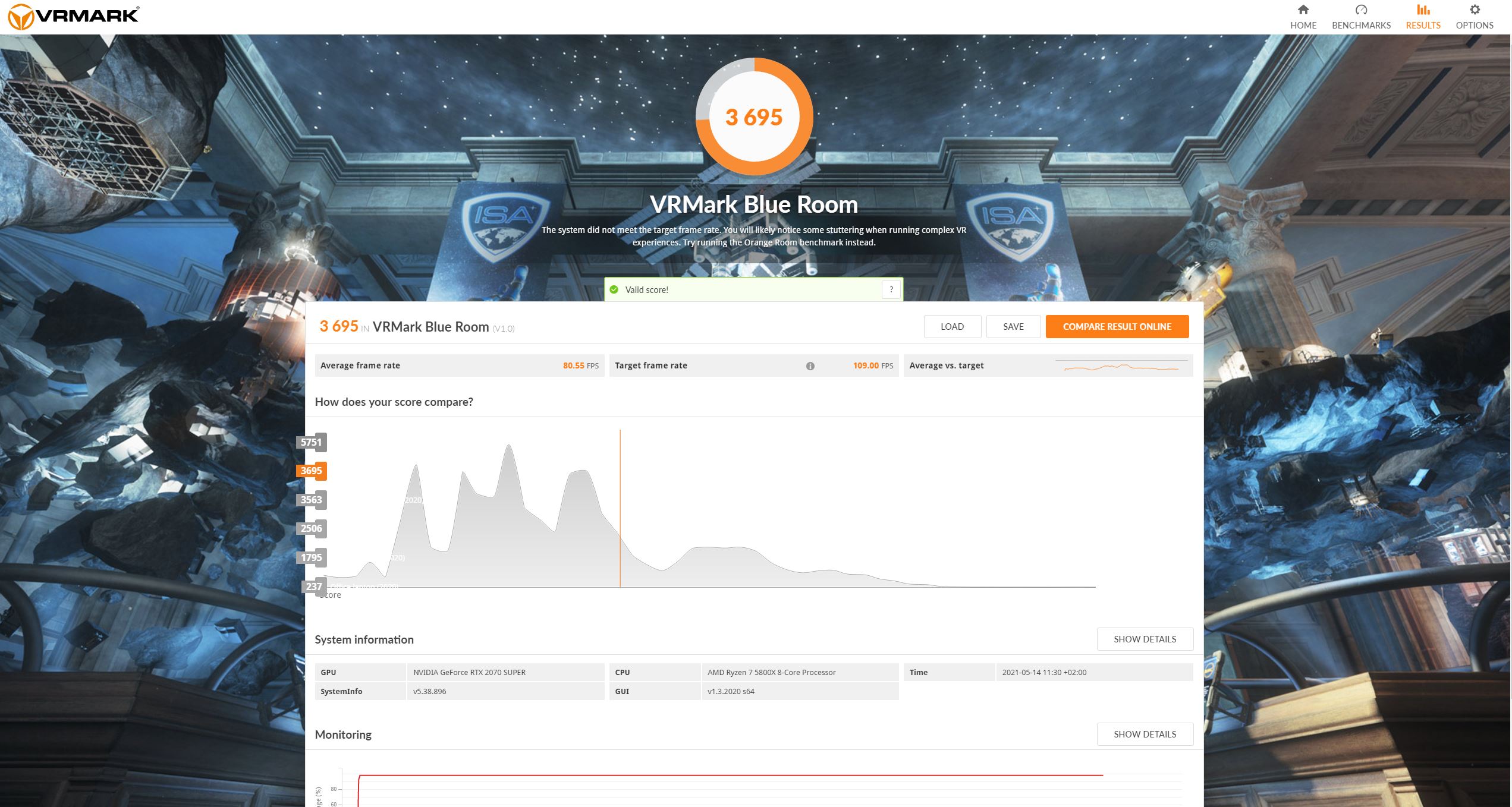
Task: Click COMPARE RESULT ONLINE button
Action: click(x=1117, y=326)
